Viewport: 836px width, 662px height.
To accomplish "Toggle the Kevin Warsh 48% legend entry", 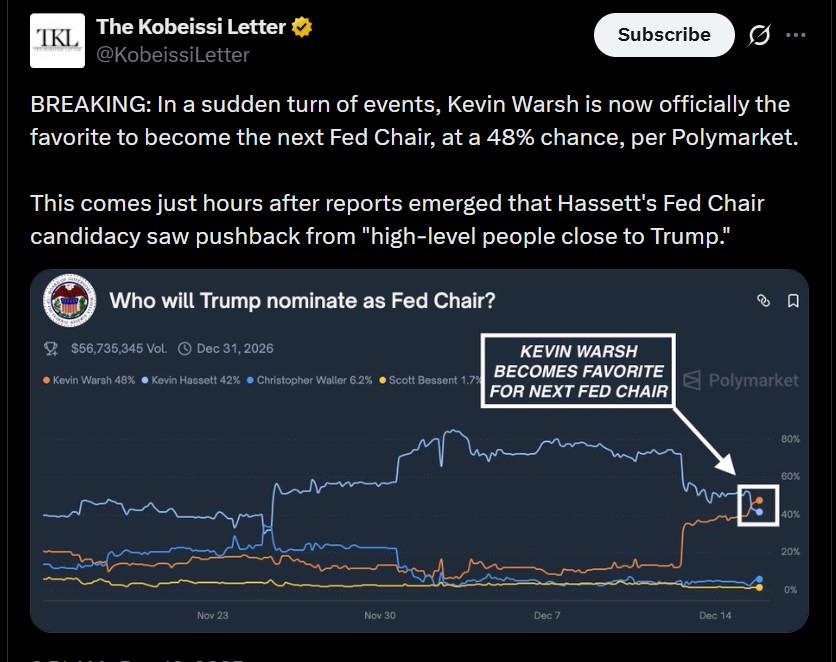I will click(x=91, y=380).
